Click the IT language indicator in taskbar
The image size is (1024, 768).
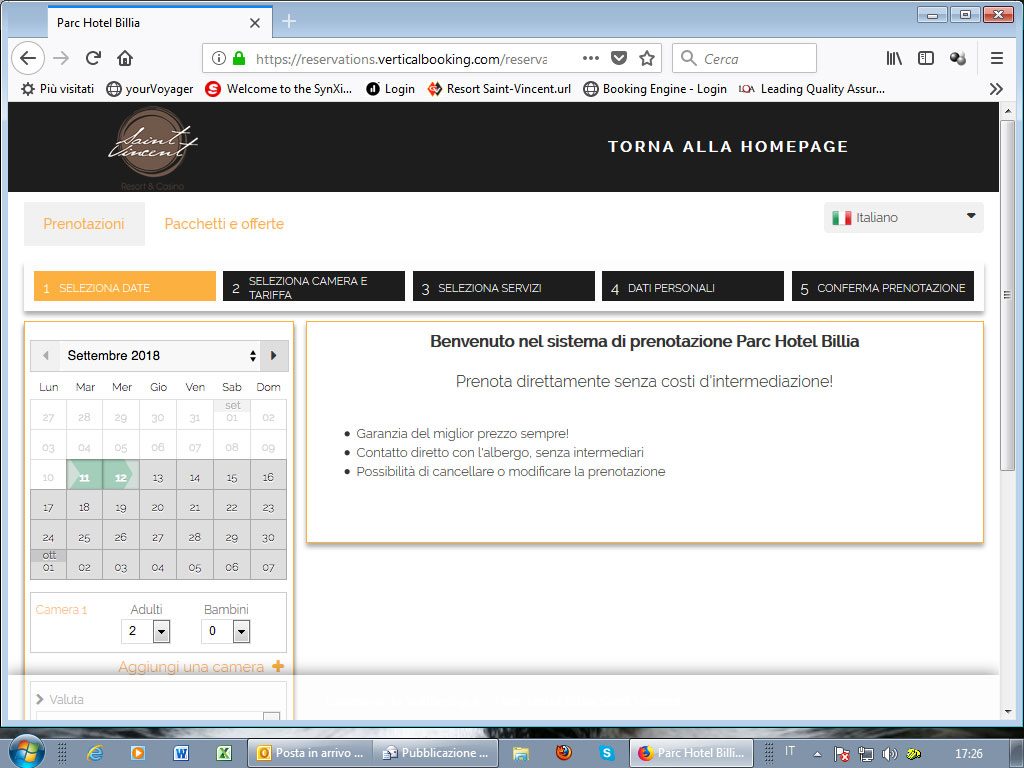click(x=790, y=751)
